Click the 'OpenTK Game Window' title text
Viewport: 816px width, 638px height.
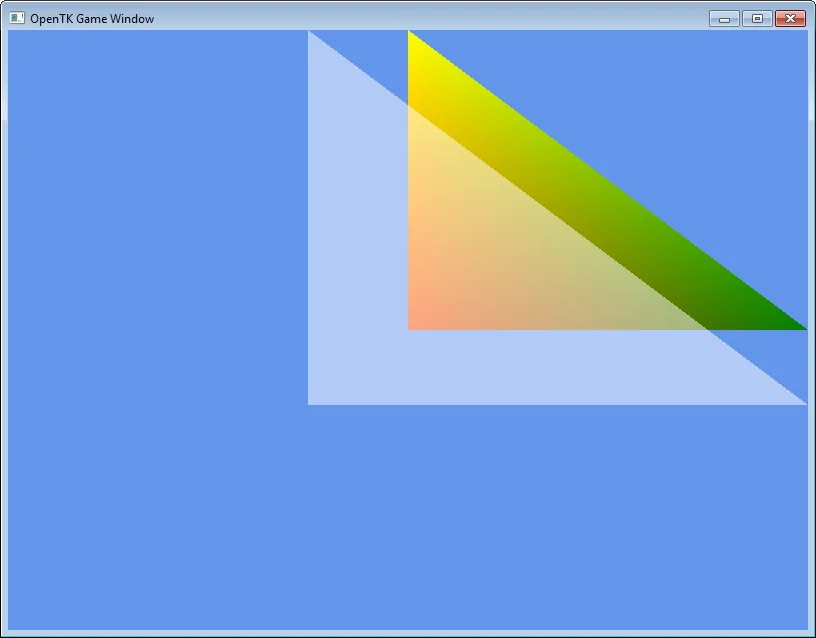click(92, 19)
